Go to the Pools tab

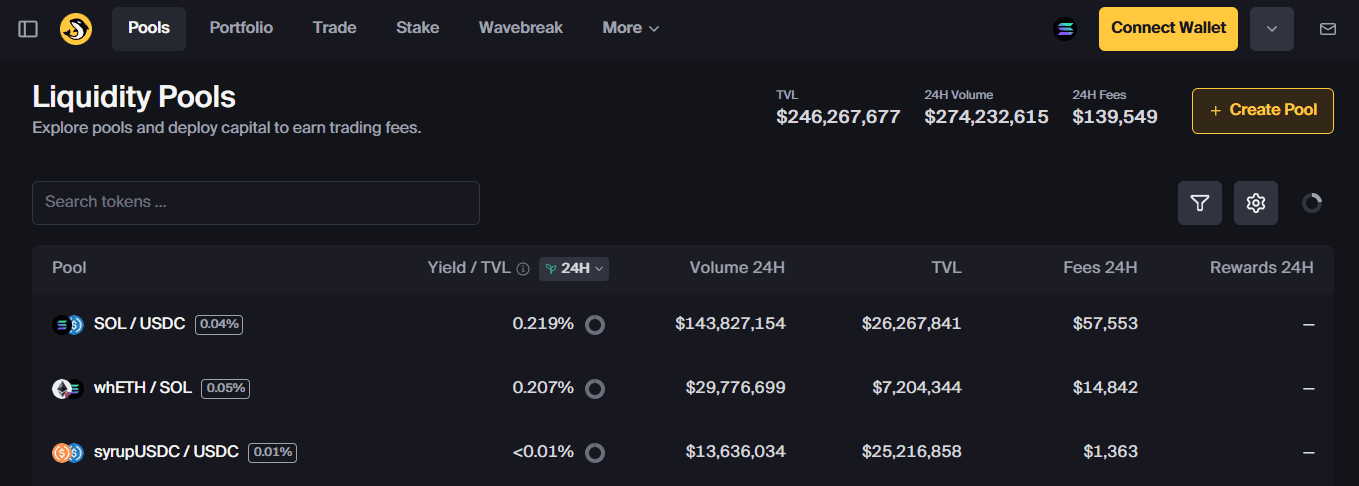(x=149, y=28)
